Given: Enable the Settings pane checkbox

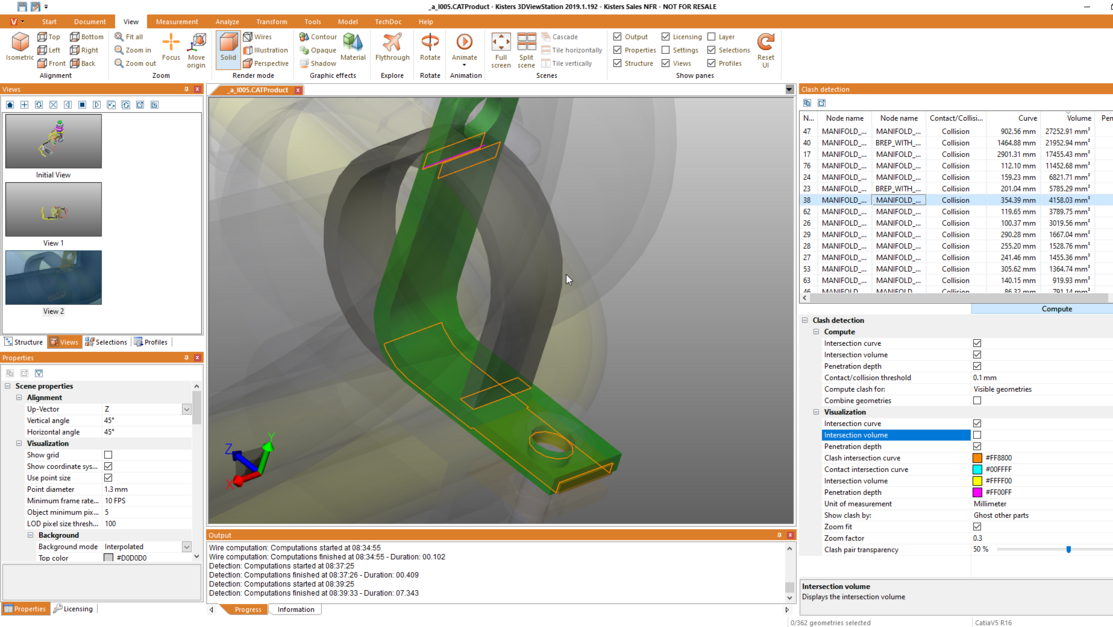Looking at the screenshot, I should pos(666,50).
